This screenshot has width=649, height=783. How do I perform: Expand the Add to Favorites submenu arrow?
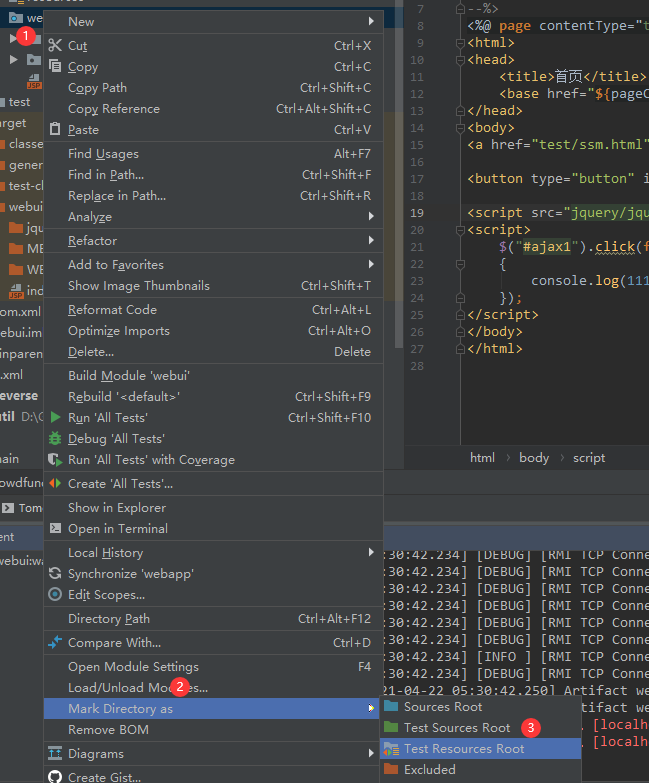[x=371, y=264]
